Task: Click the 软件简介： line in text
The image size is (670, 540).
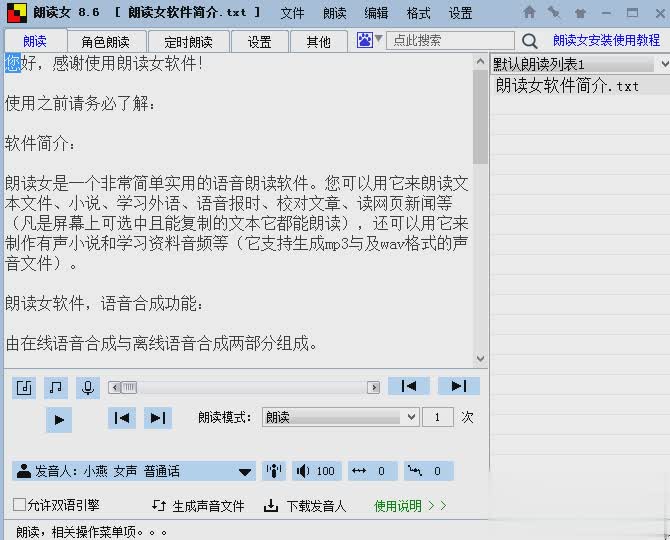Action: click(41, 144)
